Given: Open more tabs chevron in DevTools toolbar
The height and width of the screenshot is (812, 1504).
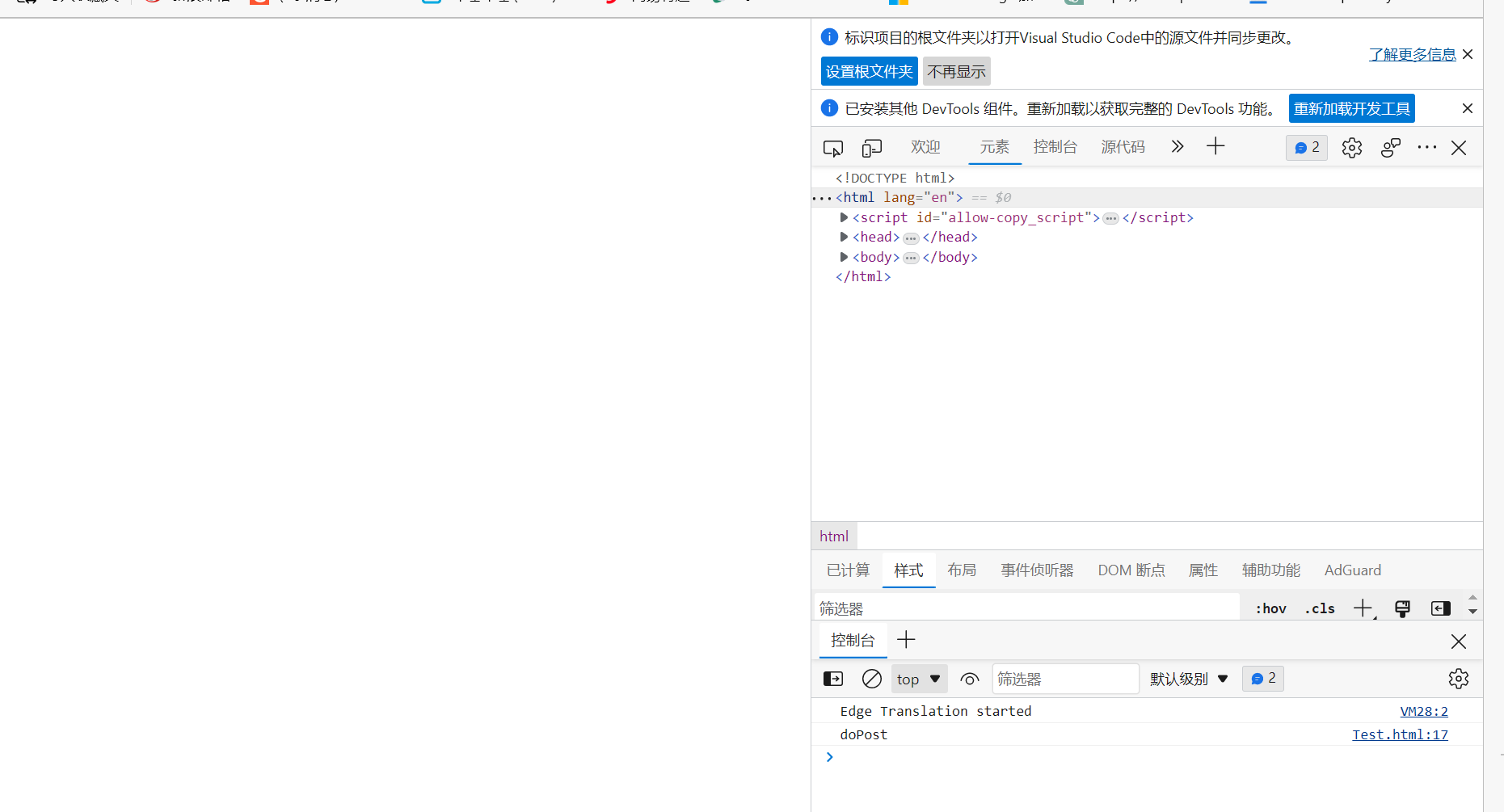Looking at the screenshot, I should click(1177, 147).
